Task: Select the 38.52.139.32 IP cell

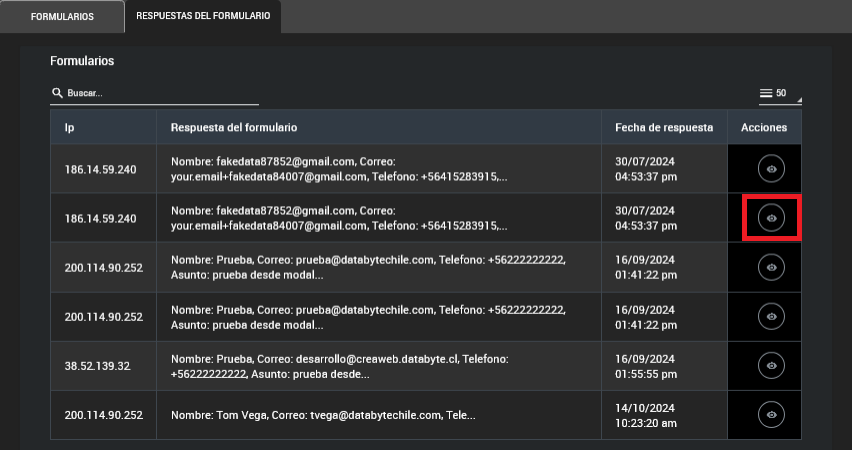Action: click(98, 366)
